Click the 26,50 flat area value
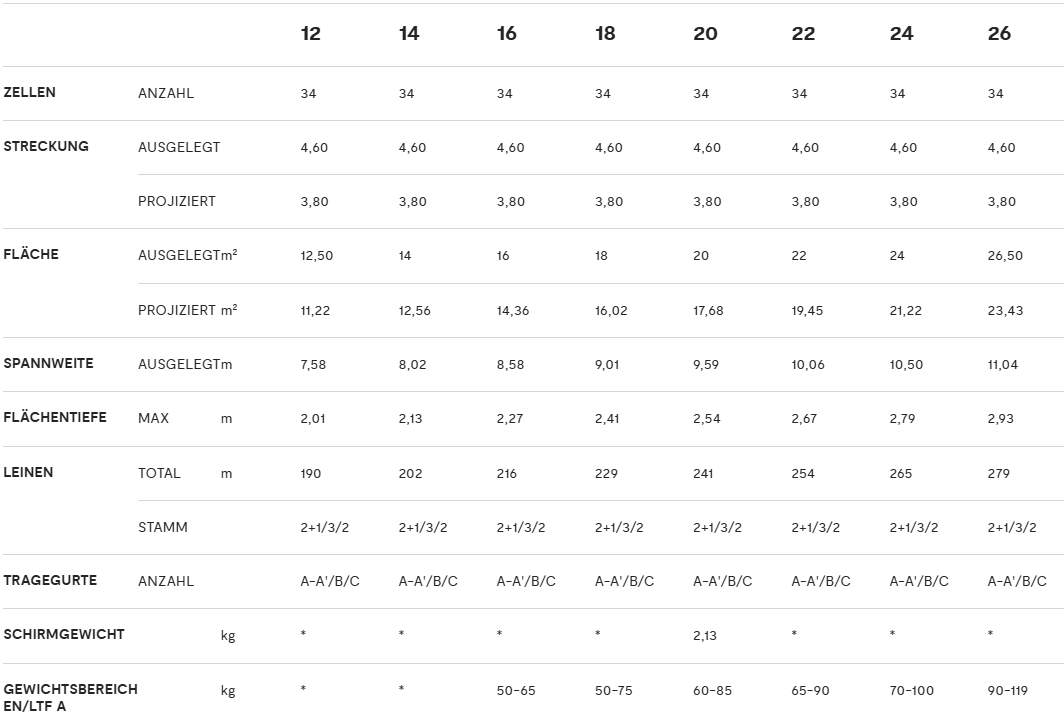Image resolution: width=1064 pixels, height=719 pixels. (x=1005, y=256)
